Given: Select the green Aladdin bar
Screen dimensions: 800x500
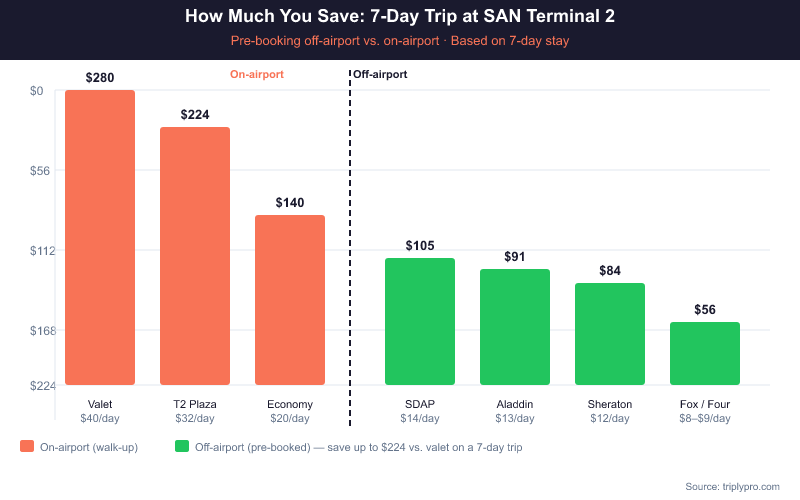Looking at the screenshot, I should coord(515,327).
